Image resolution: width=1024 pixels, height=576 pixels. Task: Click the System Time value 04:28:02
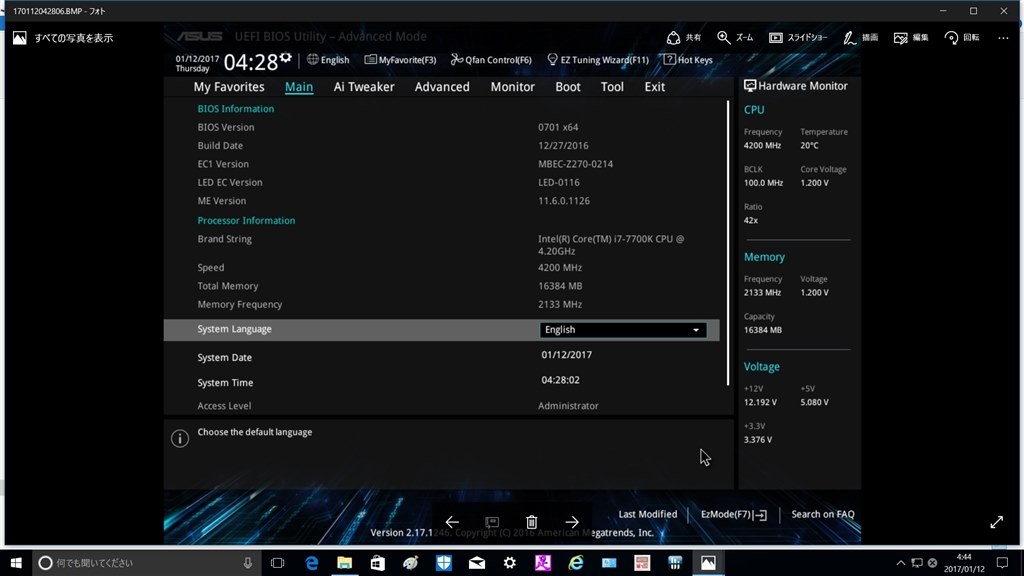560,379
